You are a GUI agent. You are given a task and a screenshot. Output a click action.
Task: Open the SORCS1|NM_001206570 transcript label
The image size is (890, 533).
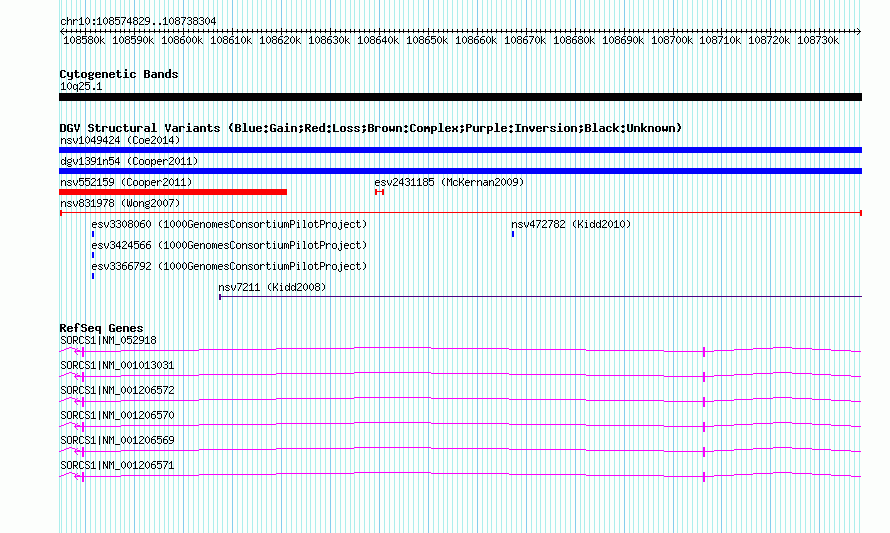[x=117, y=416]
